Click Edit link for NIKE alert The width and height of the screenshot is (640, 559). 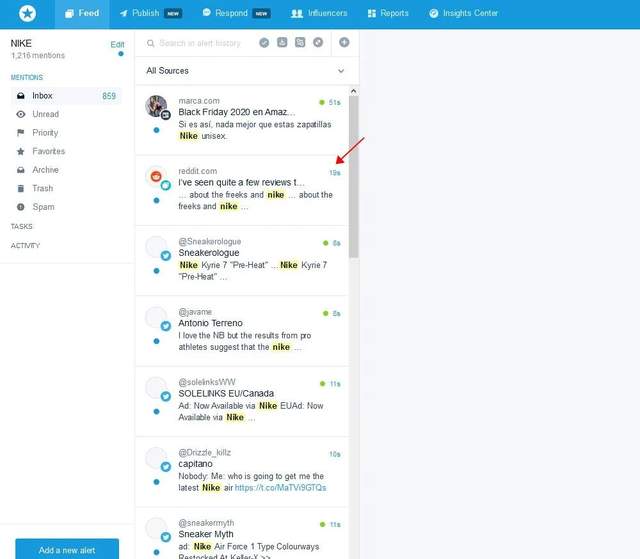tap(117, 44)
